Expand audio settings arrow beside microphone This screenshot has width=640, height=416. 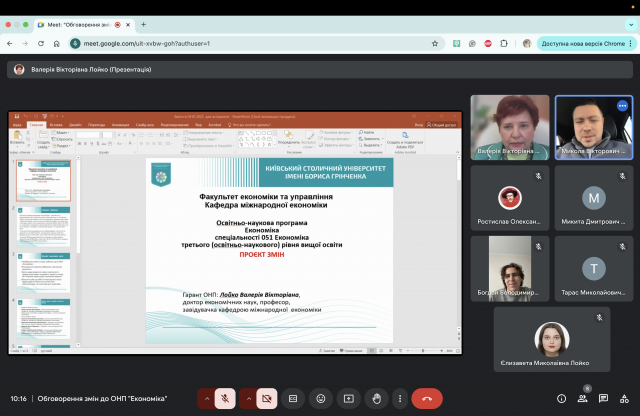point(207,398)
